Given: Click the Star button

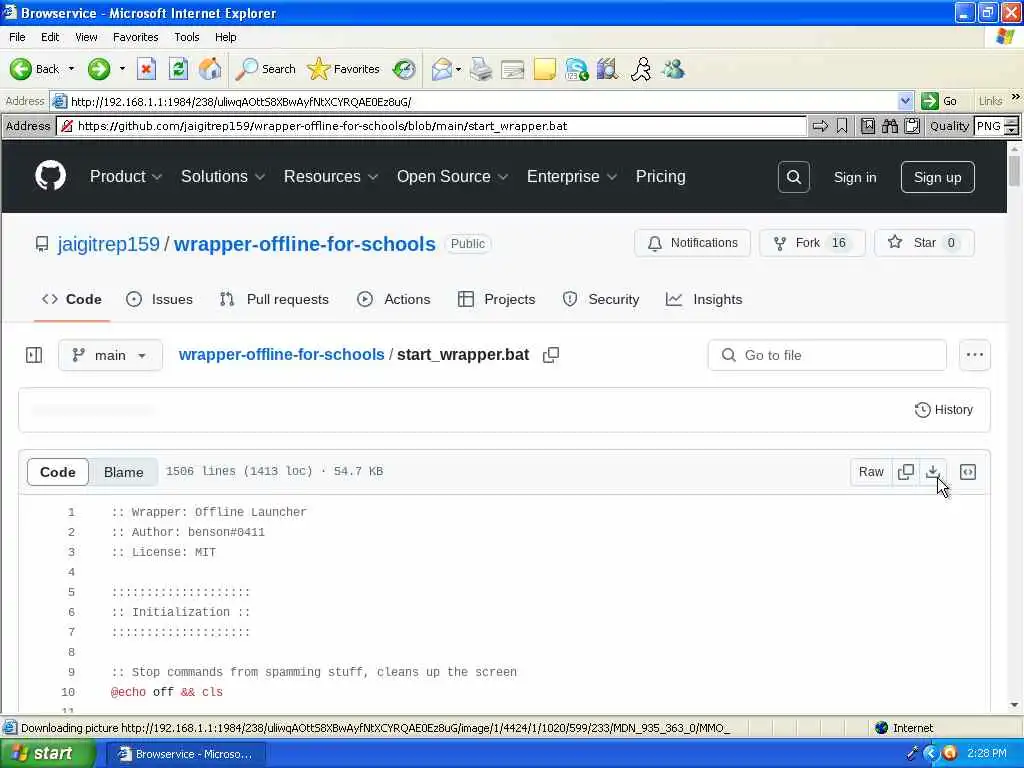Looking at the screenshot, I should pos(924,243).
